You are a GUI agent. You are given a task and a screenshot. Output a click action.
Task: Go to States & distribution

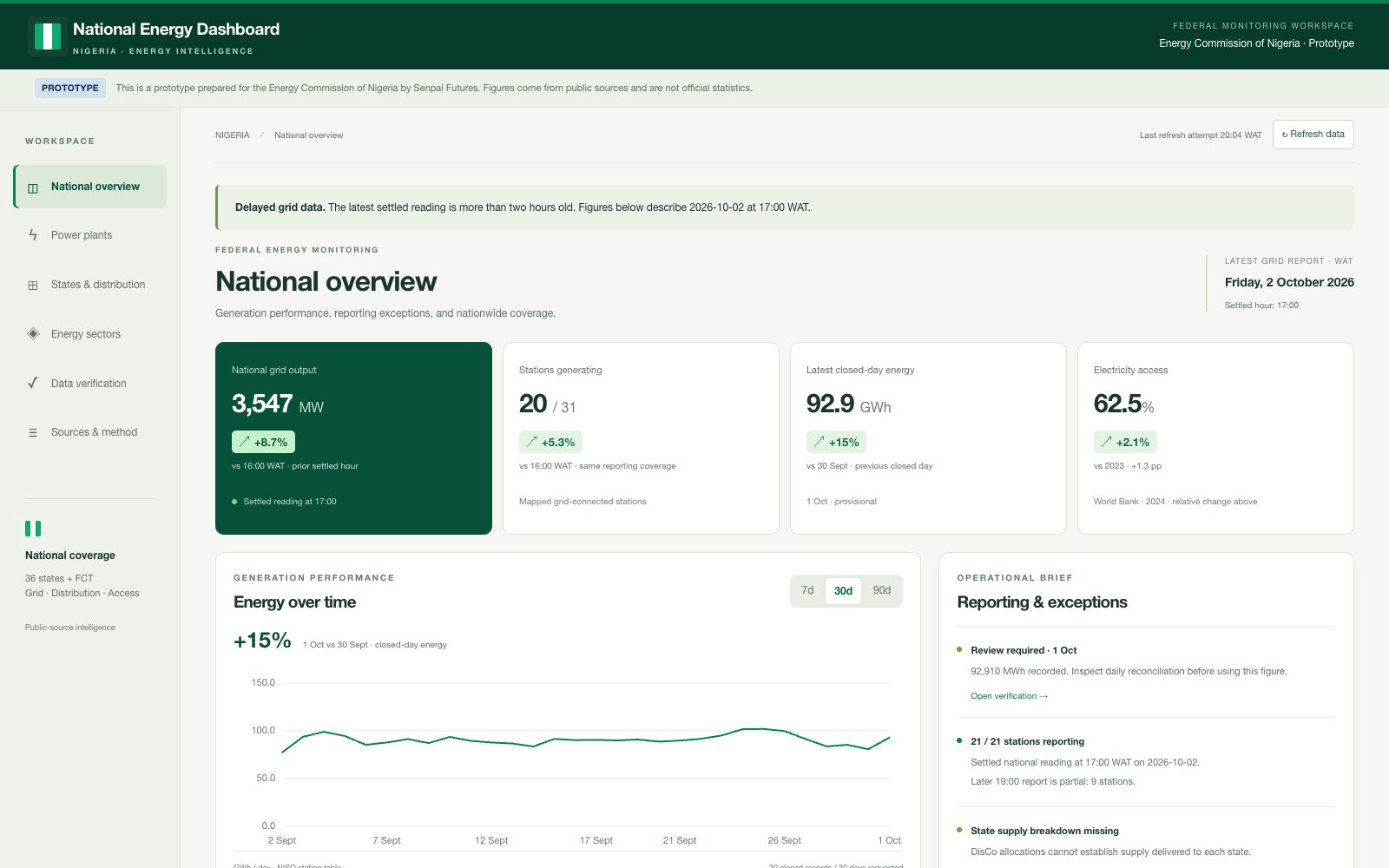click(90, 285)
